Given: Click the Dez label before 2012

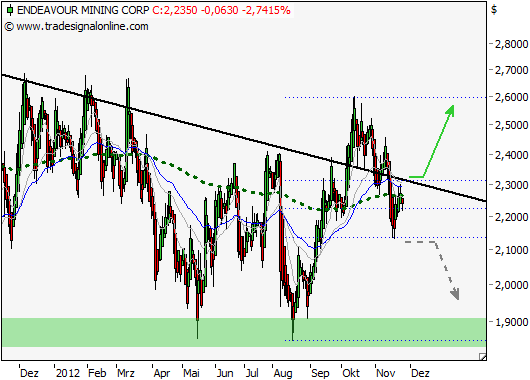Looking at the screenshot, I should (x=29, y=373).
